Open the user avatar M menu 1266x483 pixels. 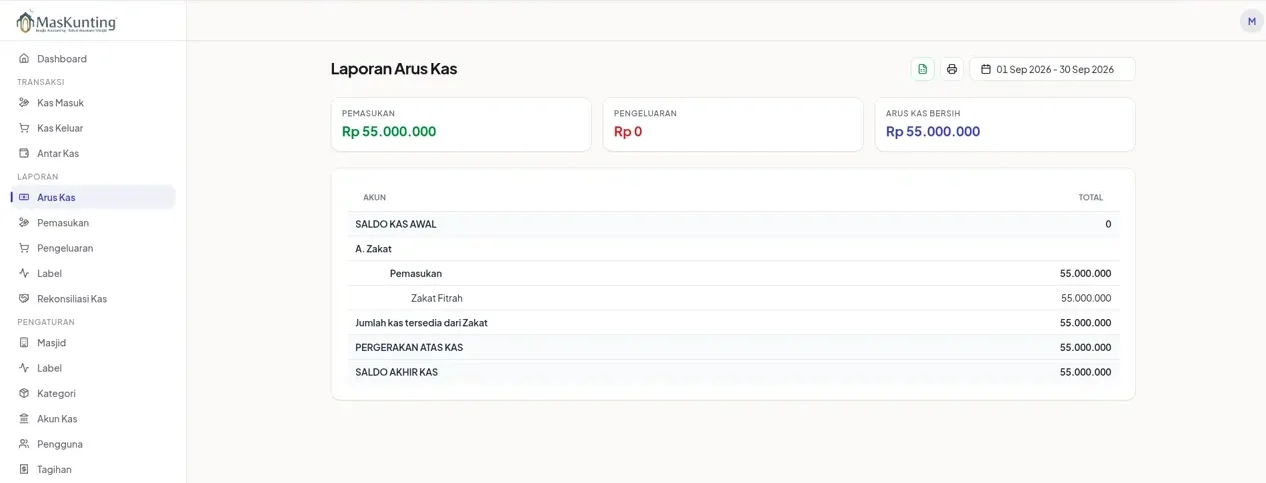click(1251, 21)
